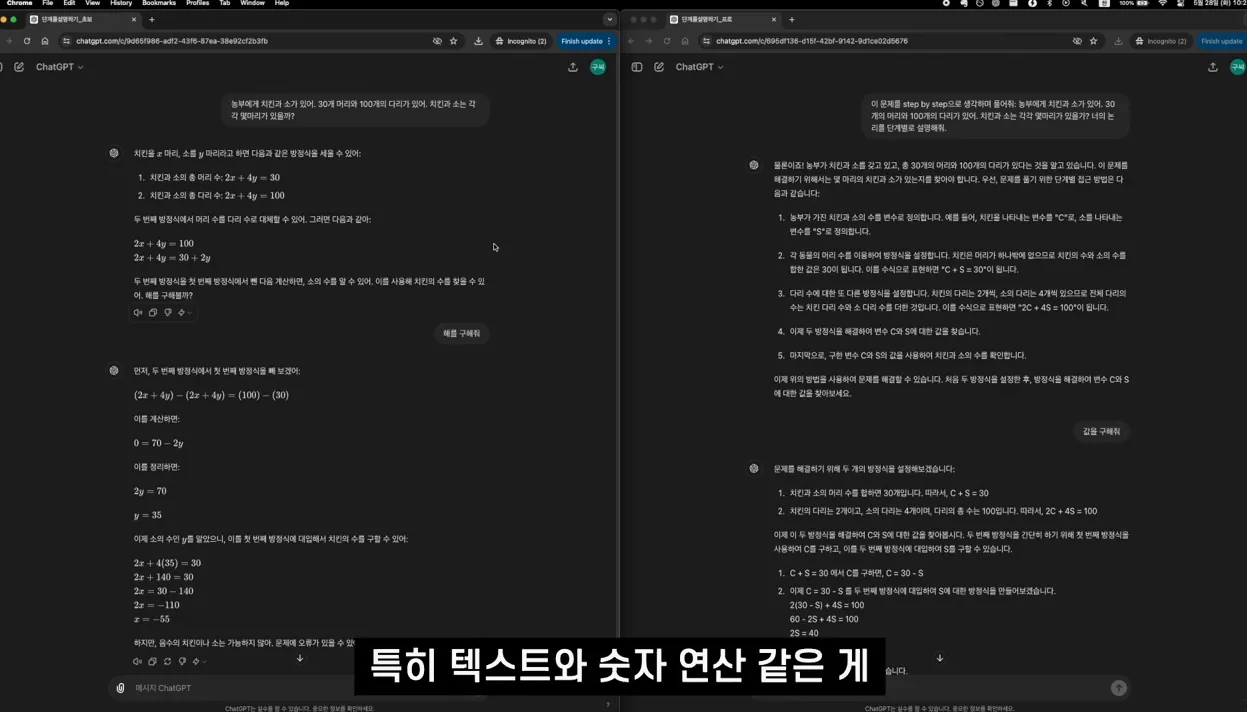Open the ChatGPT model dropdown in right window
The width and height of the screenshot is (1247, 712).
[x=700, y=67]
